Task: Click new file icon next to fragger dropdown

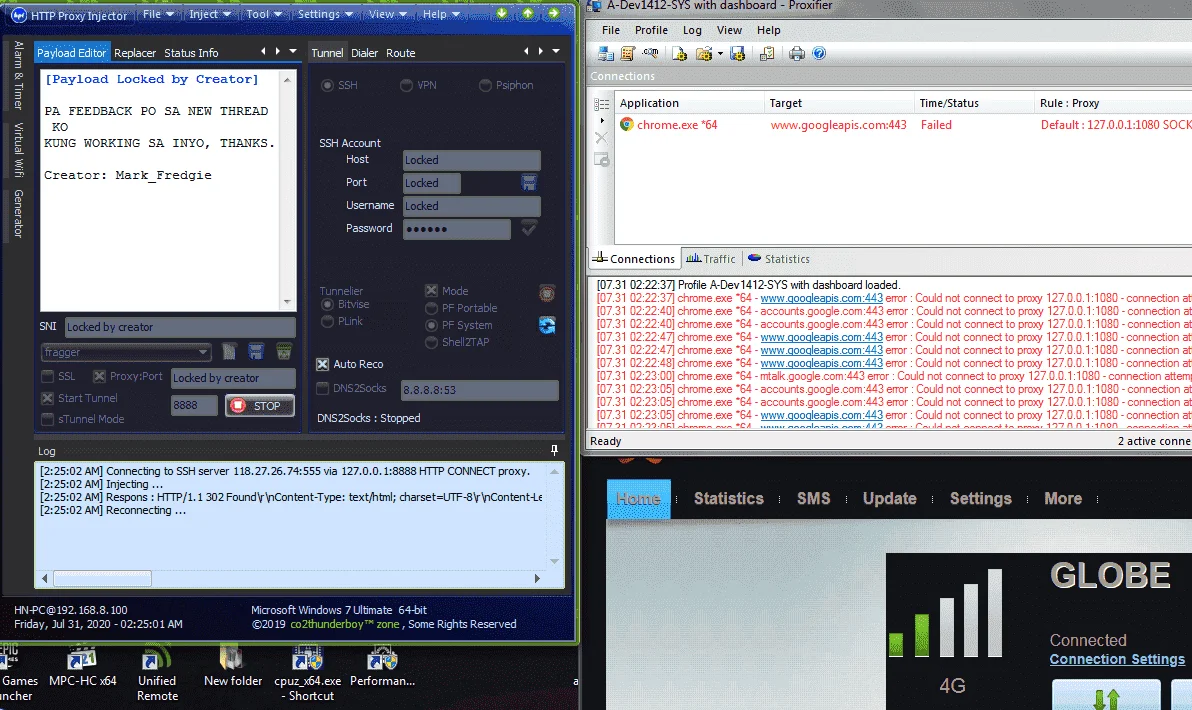Action: (x=230, y=352)
